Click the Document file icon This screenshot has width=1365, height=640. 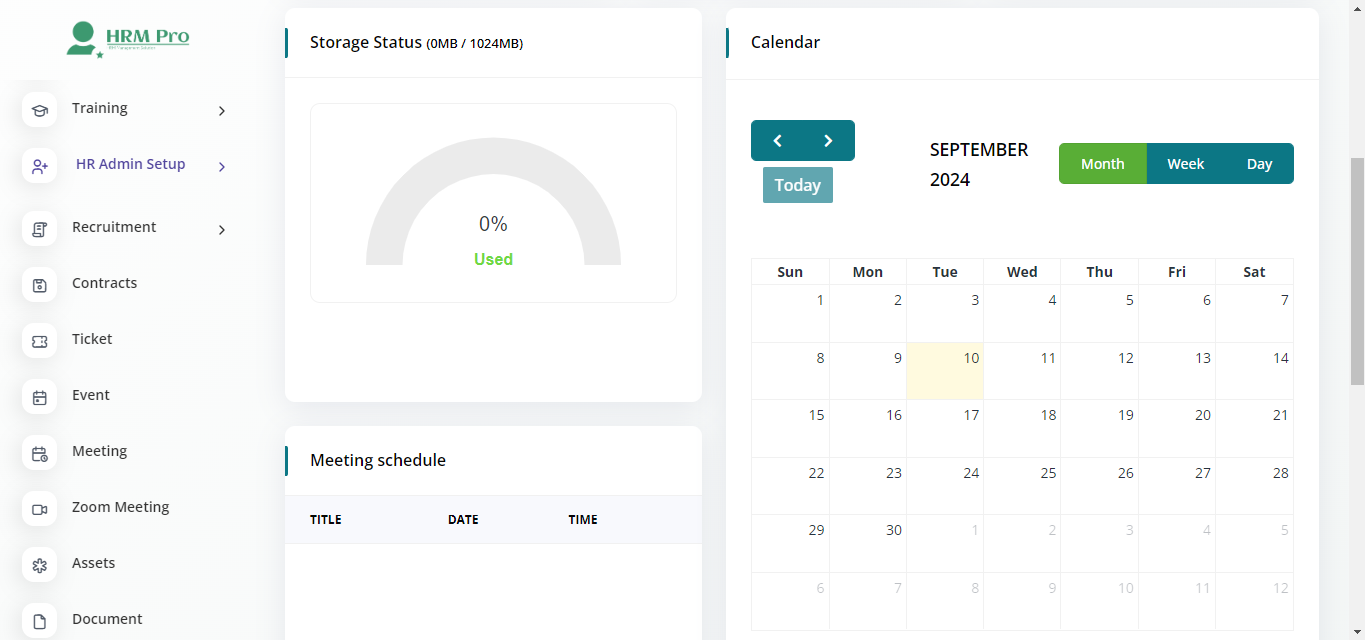(x=40, y=621)
